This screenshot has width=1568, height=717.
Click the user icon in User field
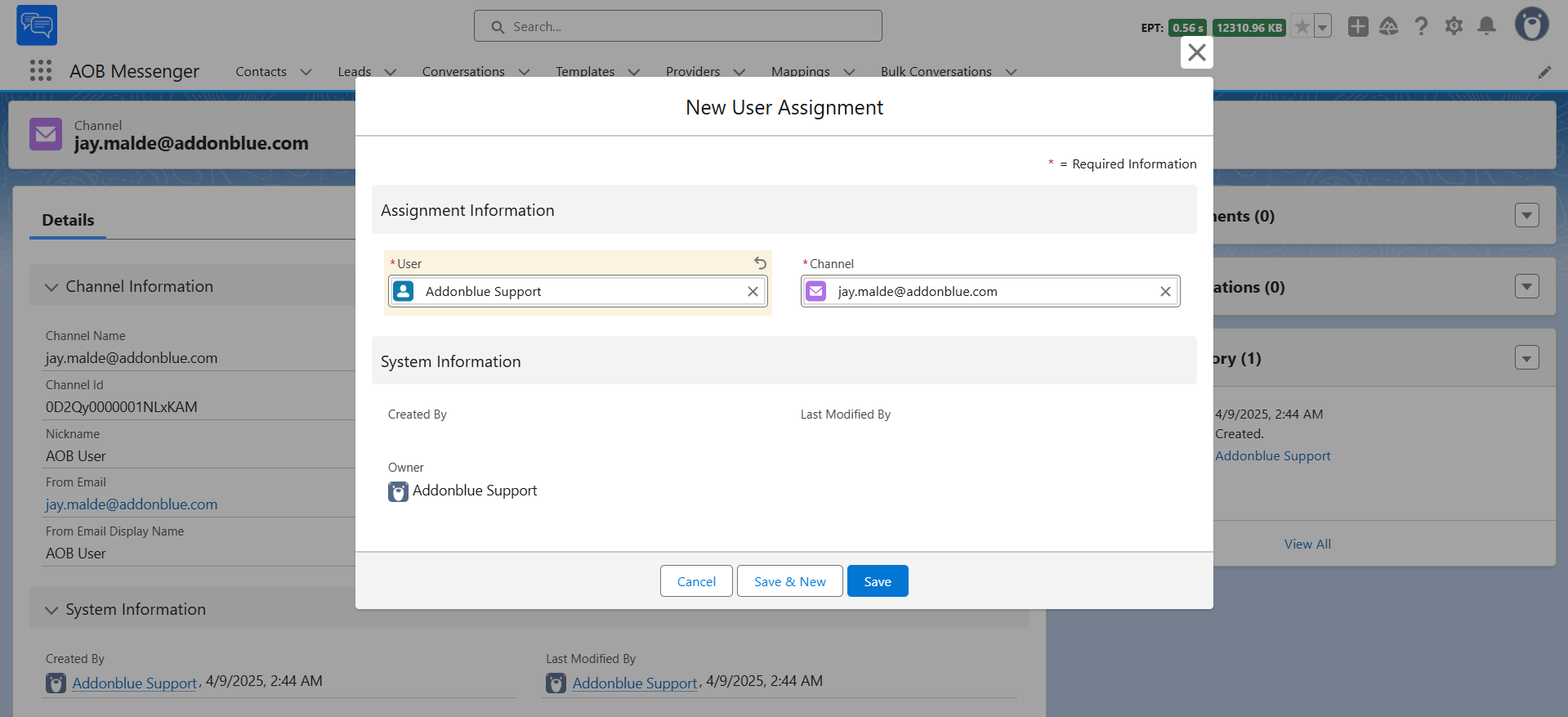pyautogui.click(x=404, y=291)
